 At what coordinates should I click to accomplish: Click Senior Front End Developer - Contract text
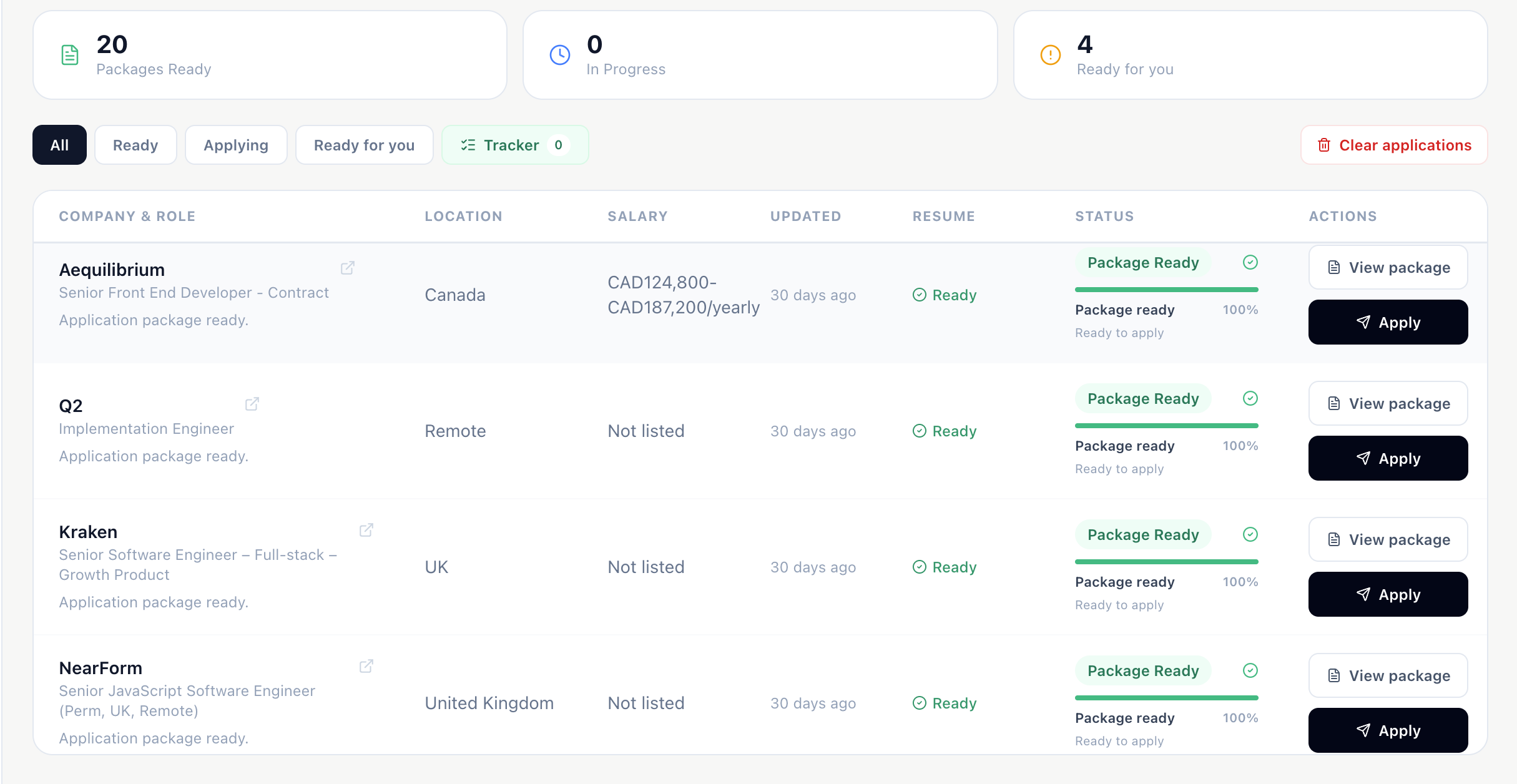[x=194, y=293]
